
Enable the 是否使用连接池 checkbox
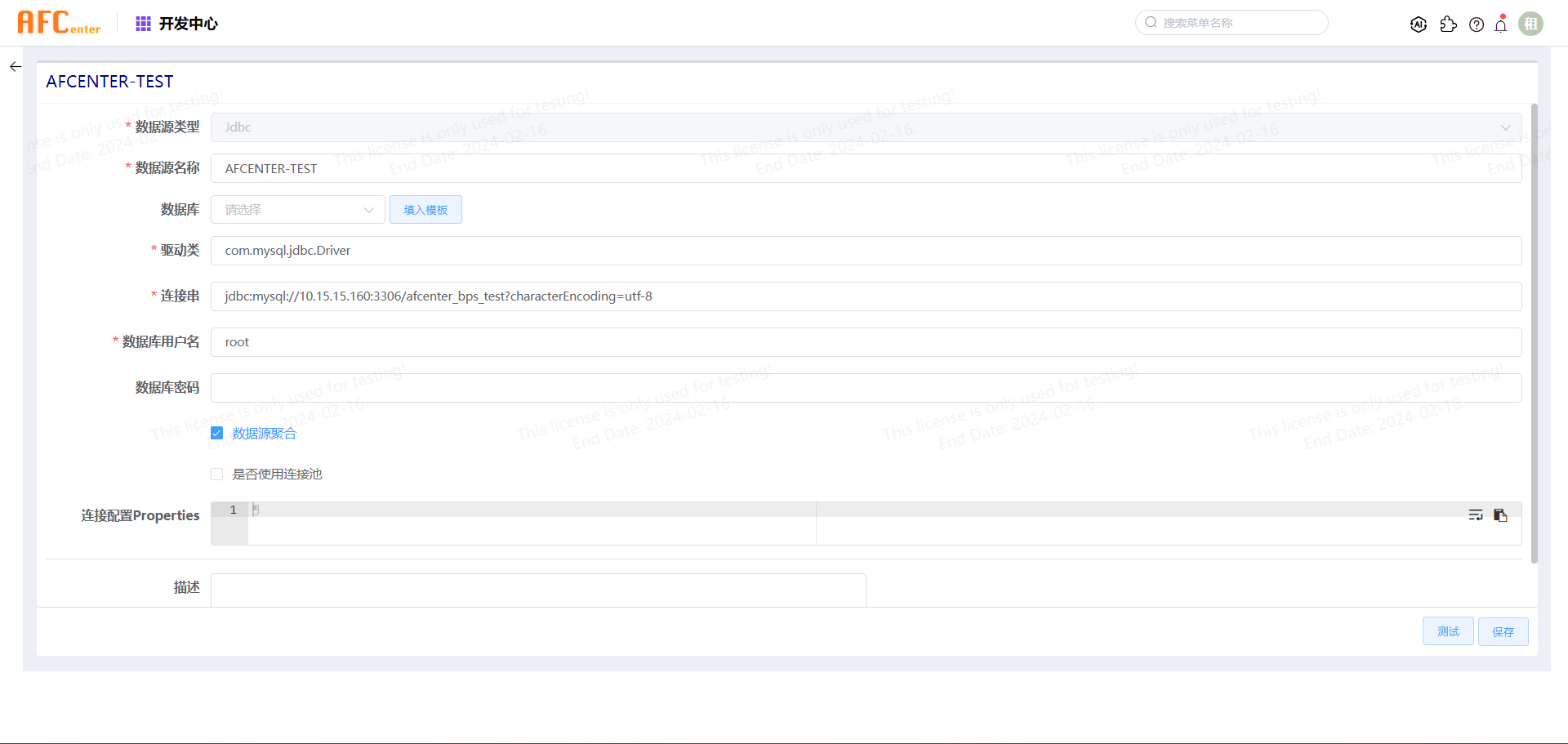(217, 474)
